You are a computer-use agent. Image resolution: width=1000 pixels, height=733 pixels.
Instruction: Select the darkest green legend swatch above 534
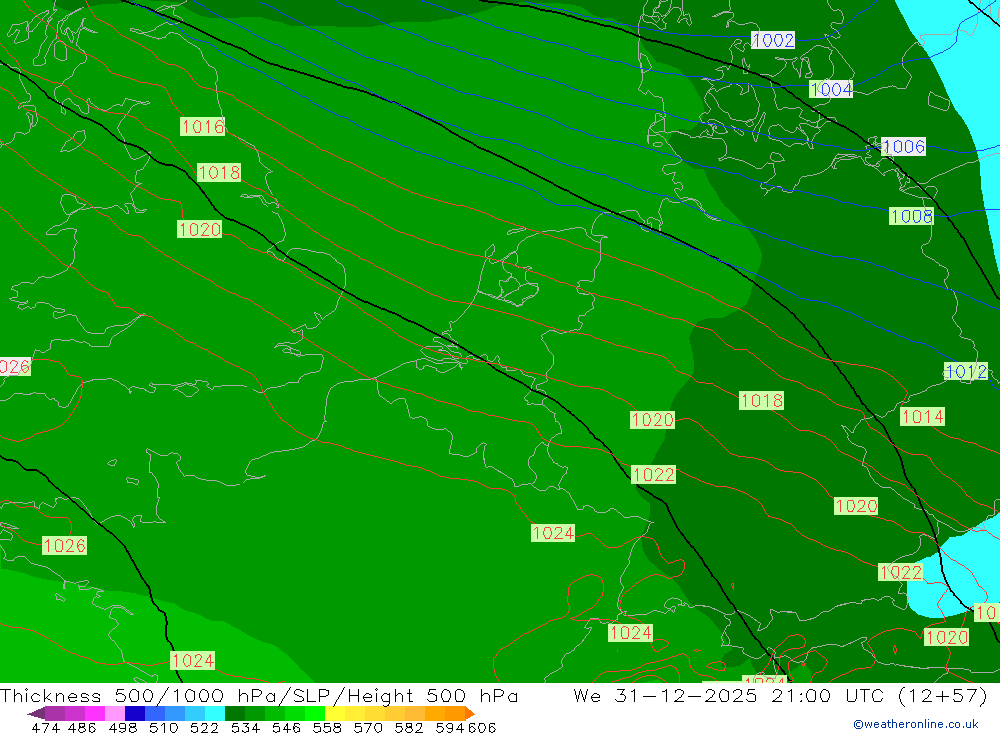(235, 713)
